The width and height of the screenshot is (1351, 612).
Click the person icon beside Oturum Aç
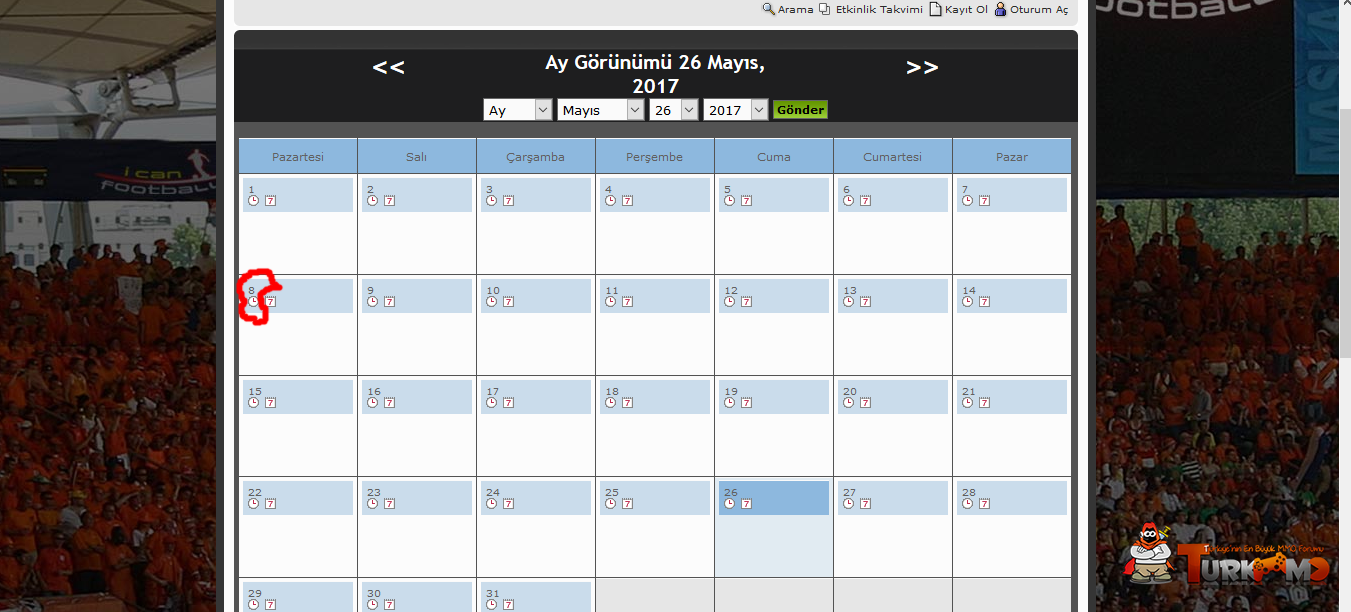1000,9
